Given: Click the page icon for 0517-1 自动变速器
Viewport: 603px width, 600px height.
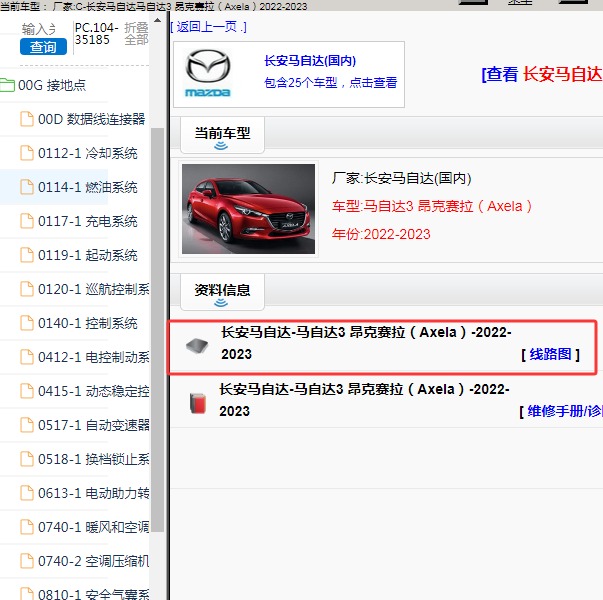Looking at the screenshot, I should pos(27,425).
